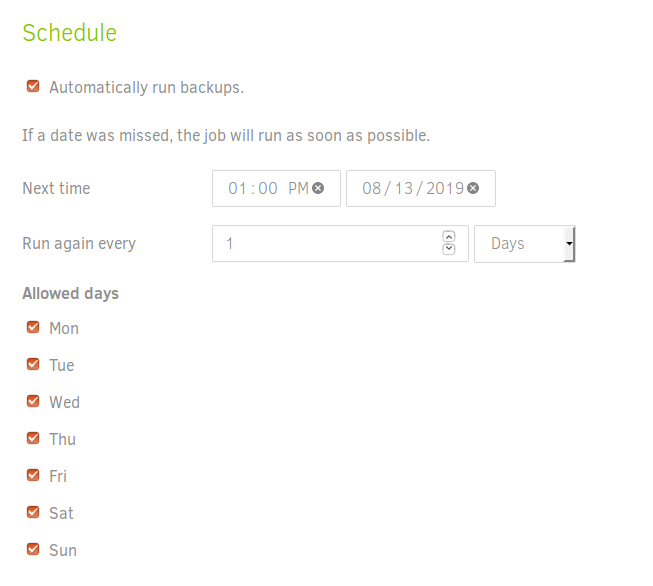Clear the Next time hour field
Viewport: 653px width, 586px height.
coord(318,188)
